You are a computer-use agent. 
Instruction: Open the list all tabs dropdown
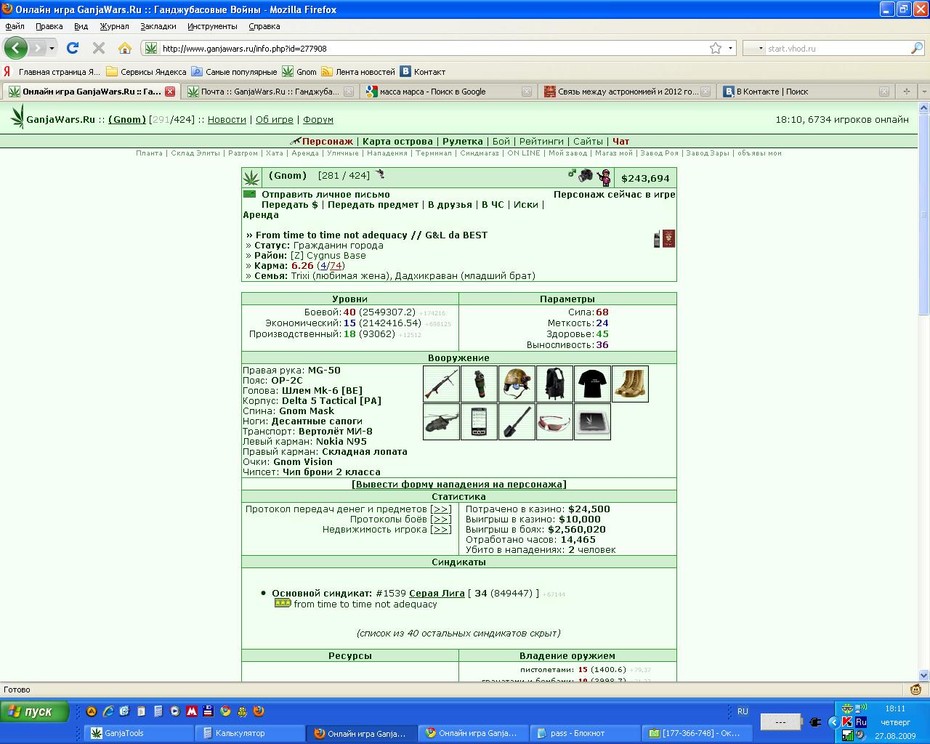coord(924,91)
